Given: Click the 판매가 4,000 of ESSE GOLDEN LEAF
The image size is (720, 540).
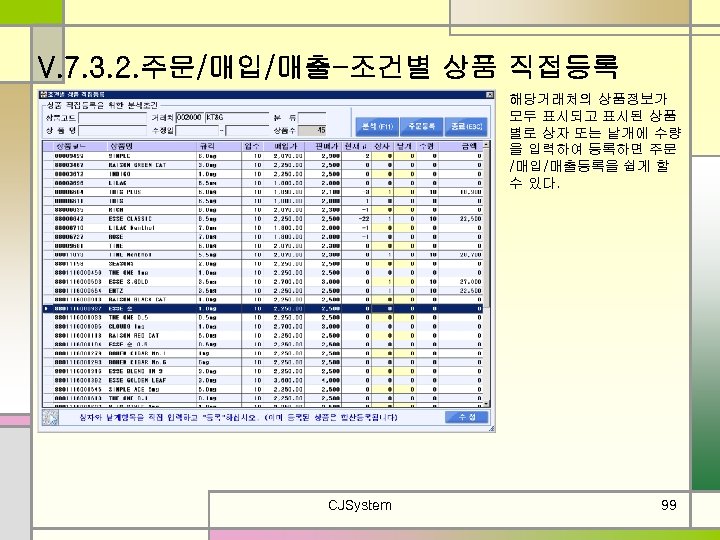Looking at the screenshot, I should pos(323,380).
